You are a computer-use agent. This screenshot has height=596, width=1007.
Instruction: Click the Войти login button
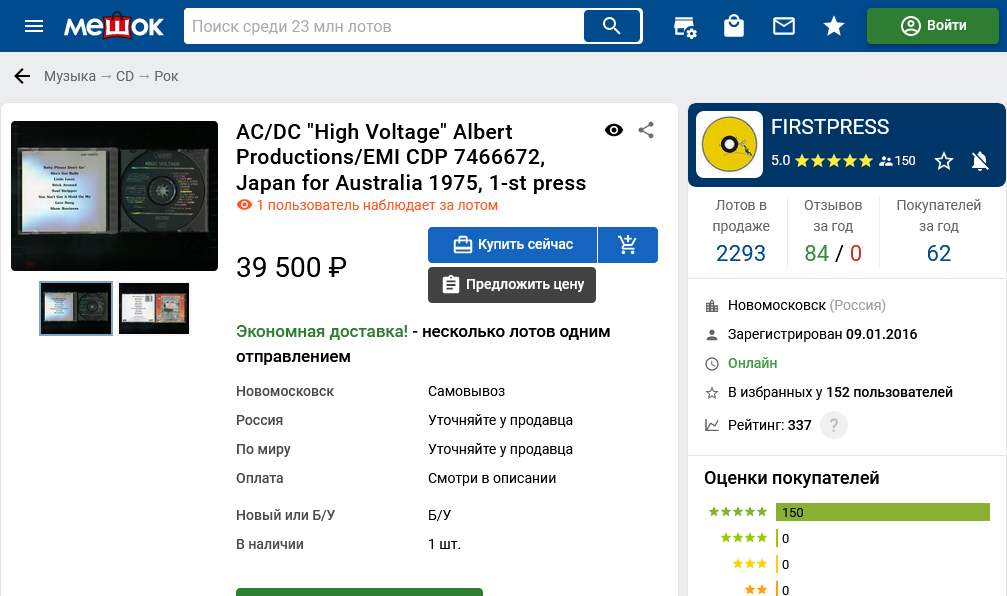[x=933, y=26]
